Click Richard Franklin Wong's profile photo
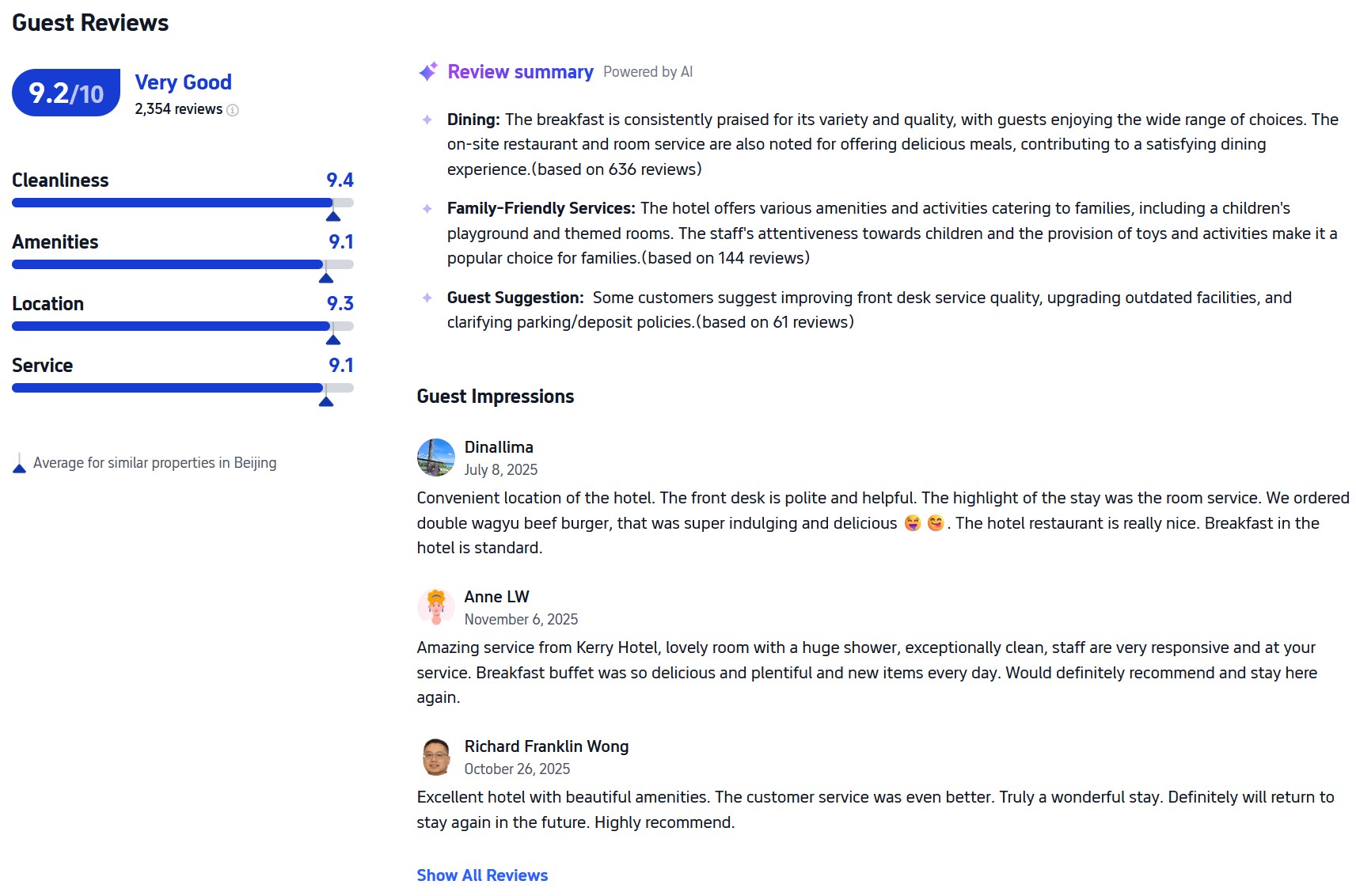The image size is (1356, 896). 436,757
